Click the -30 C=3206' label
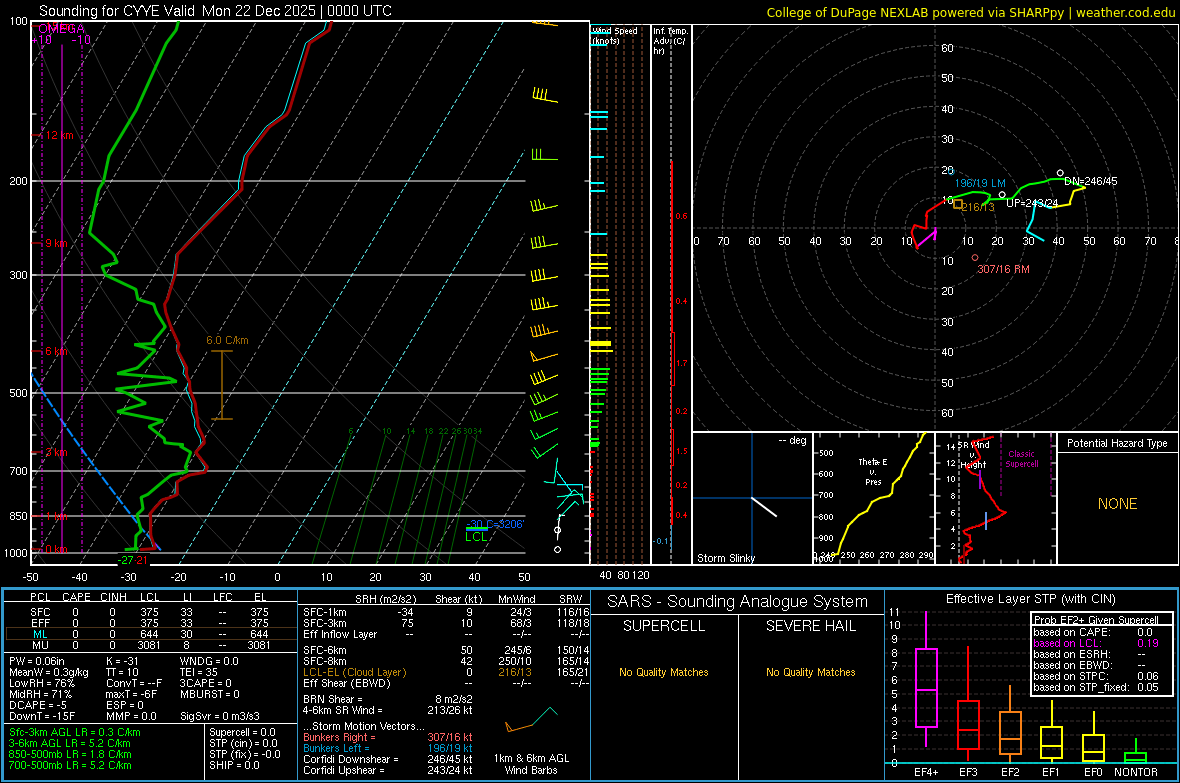The image size is (1180, 783). pyautogui.click(x=495, y=524)
